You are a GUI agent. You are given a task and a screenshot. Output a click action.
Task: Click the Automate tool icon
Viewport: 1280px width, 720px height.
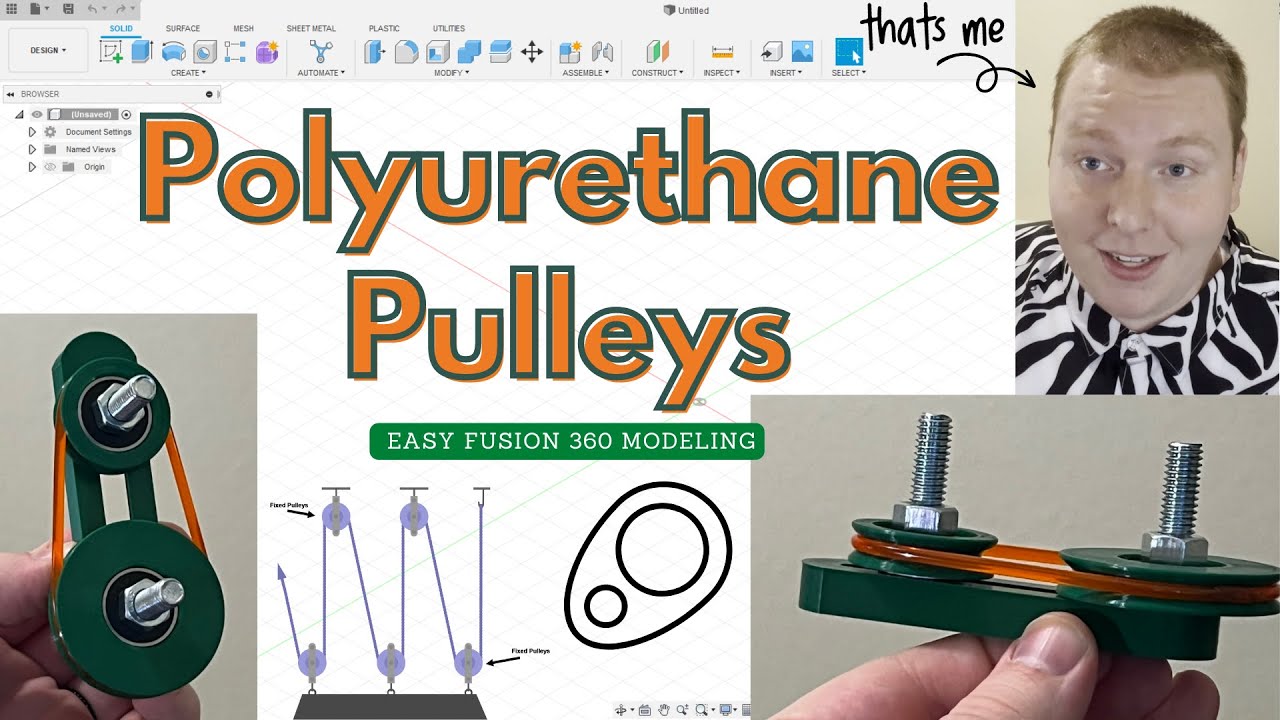(321, 52)
